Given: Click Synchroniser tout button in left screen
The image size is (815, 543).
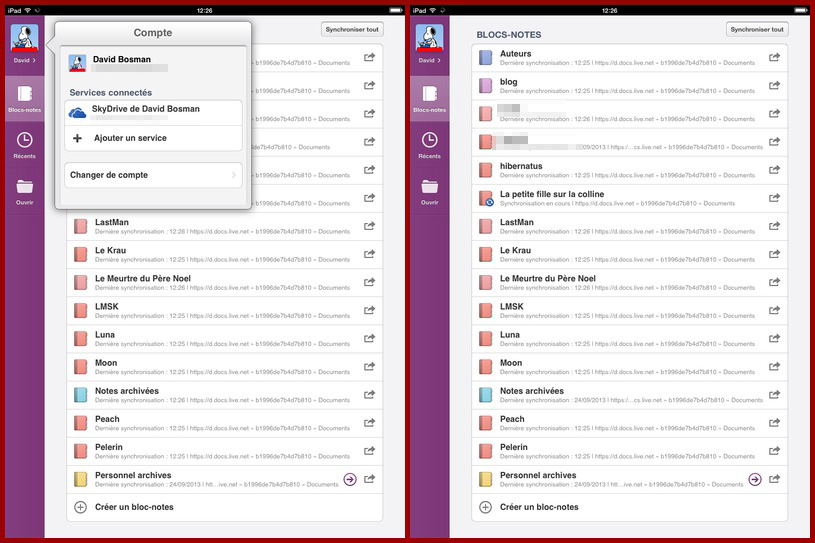Looking at the screenshot, I should click(352, 30).
